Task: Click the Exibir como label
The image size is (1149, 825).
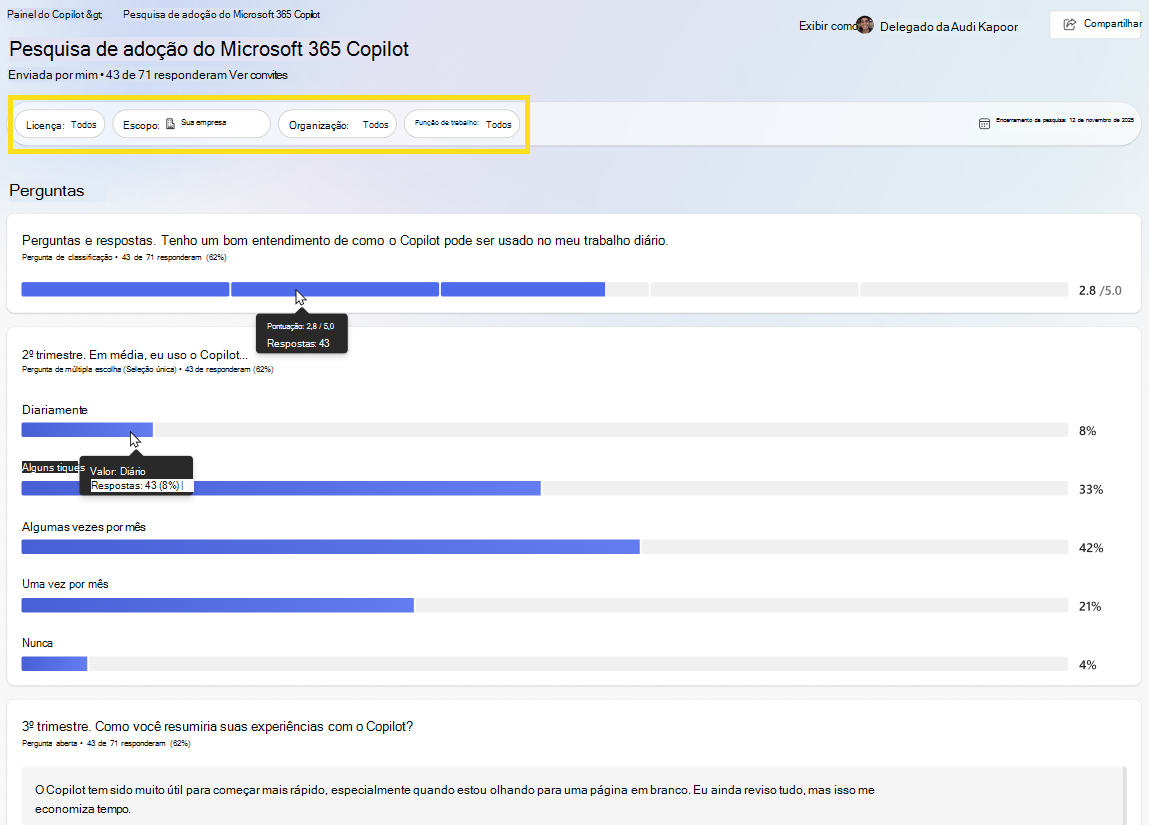Action: point(827,26)
